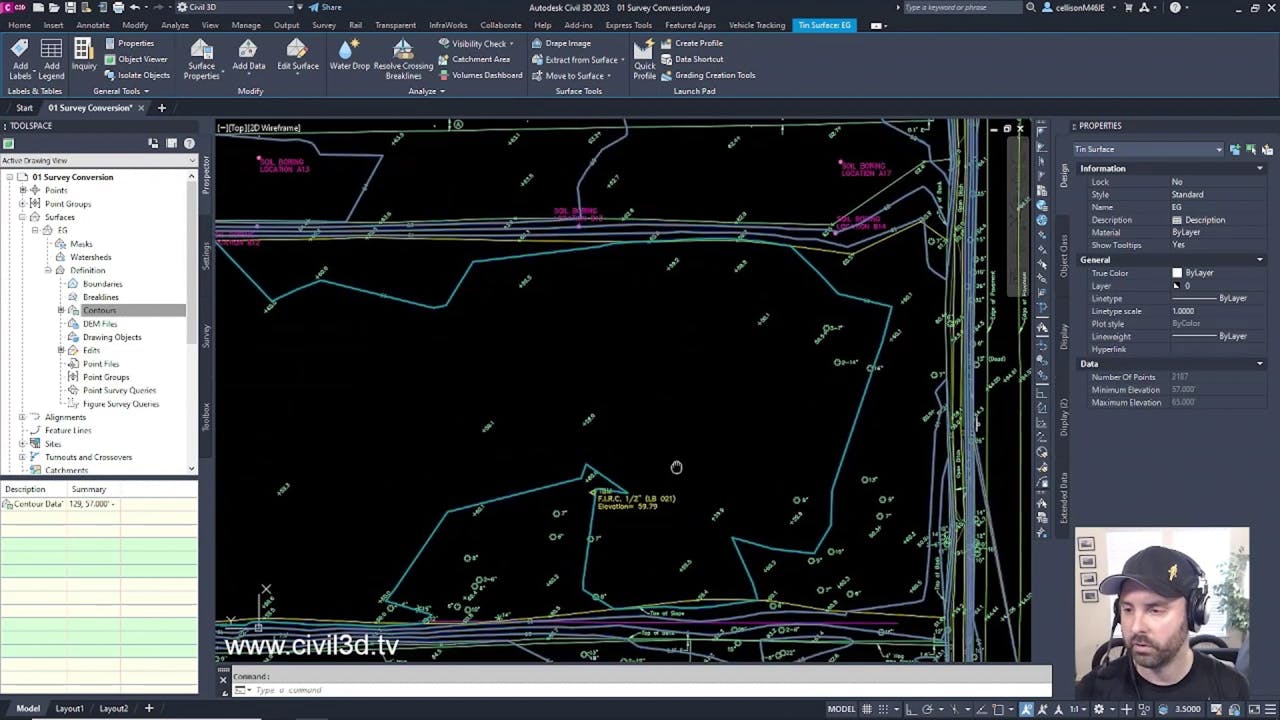Image resolution: width=1280 pixels, height=720 pixels.
Task: Collapse the Information section in Properties
Action: (x=1259, y=168)
